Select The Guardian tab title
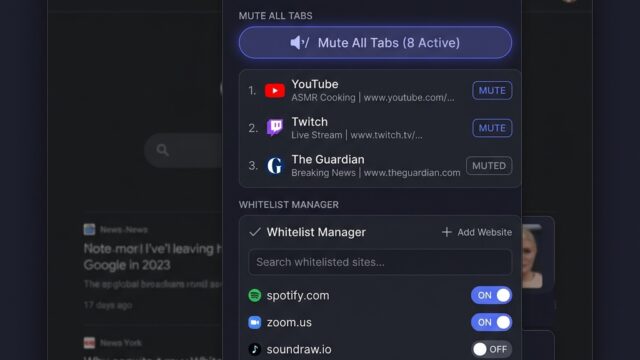 (x=328, y=159)
